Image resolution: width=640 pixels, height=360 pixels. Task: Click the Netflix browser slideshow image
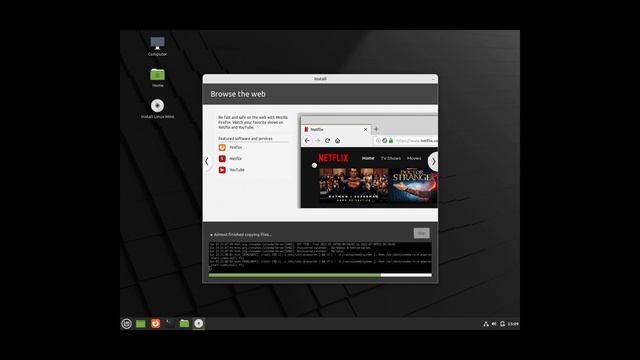tap(368, 161)
